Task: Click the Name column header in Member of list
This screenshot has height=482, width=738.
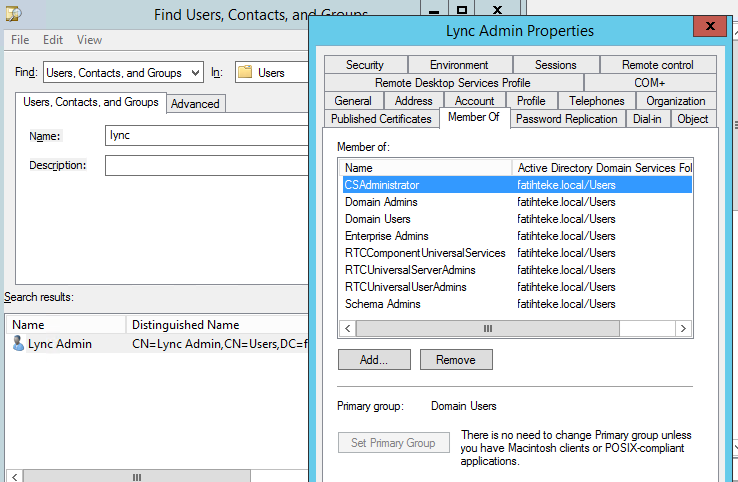Action: point(425,168)
